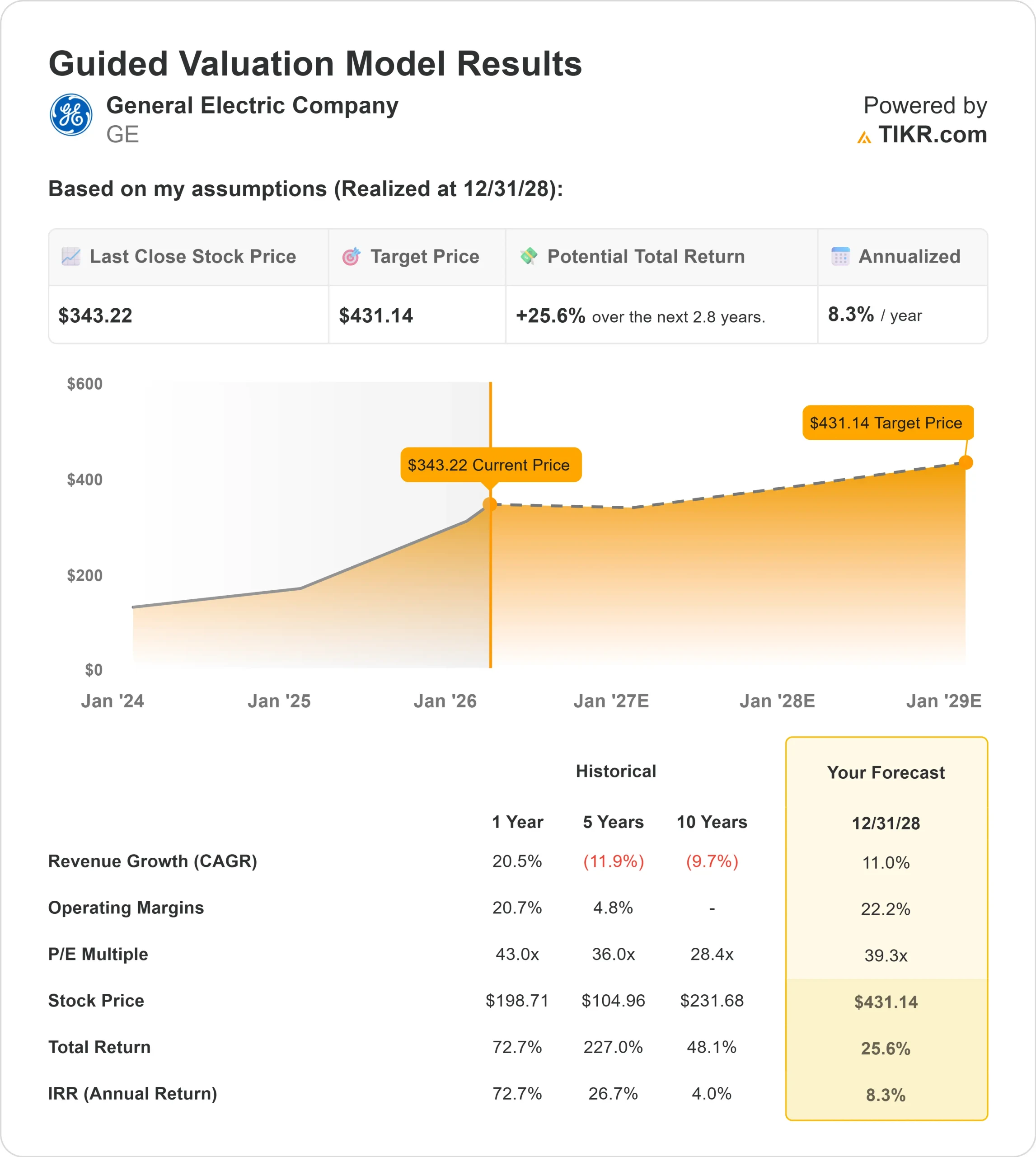Click the "$343.22 Current Price" callout

[492, 465]
